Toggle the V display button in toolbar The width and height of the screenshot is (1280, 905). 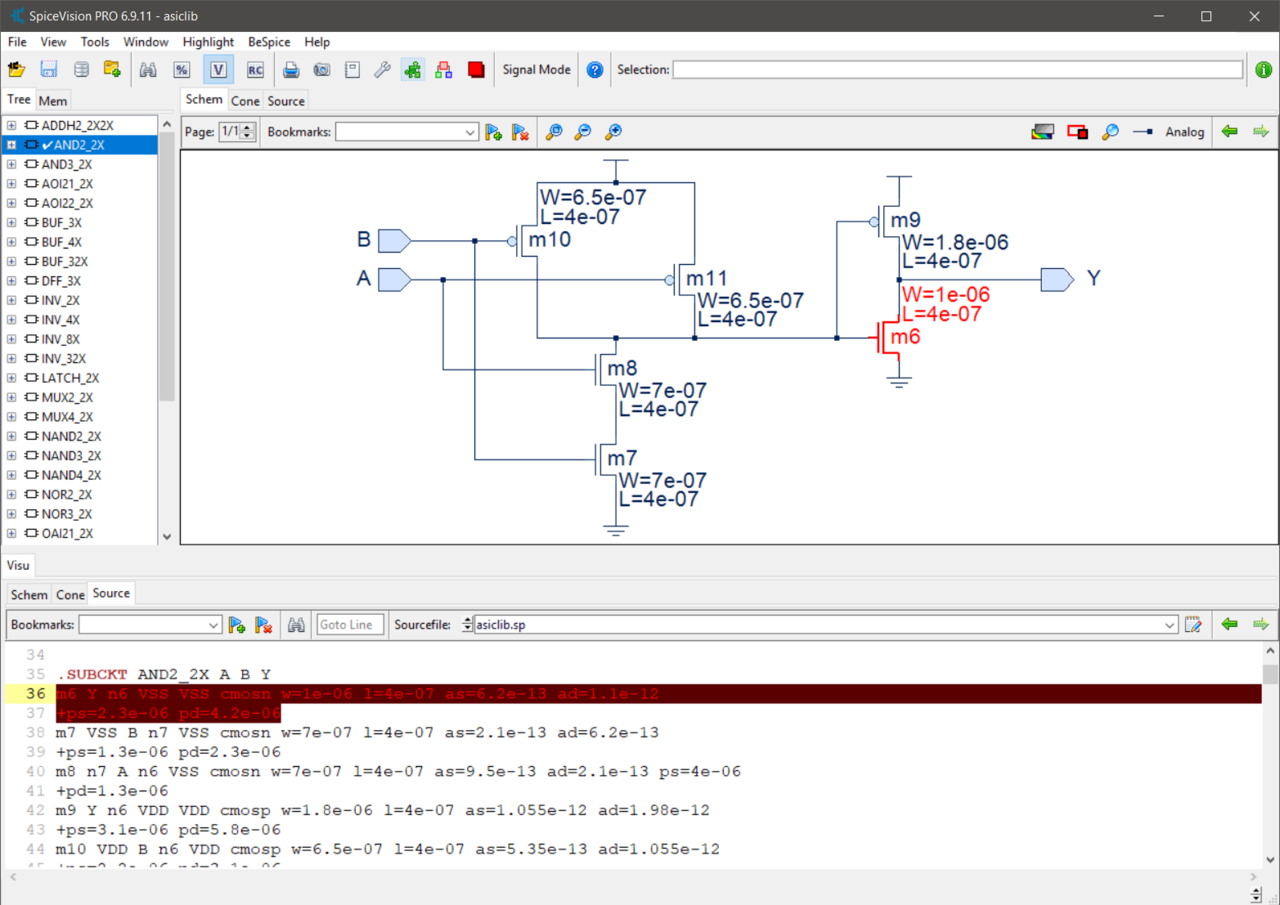tap(218, 70)
